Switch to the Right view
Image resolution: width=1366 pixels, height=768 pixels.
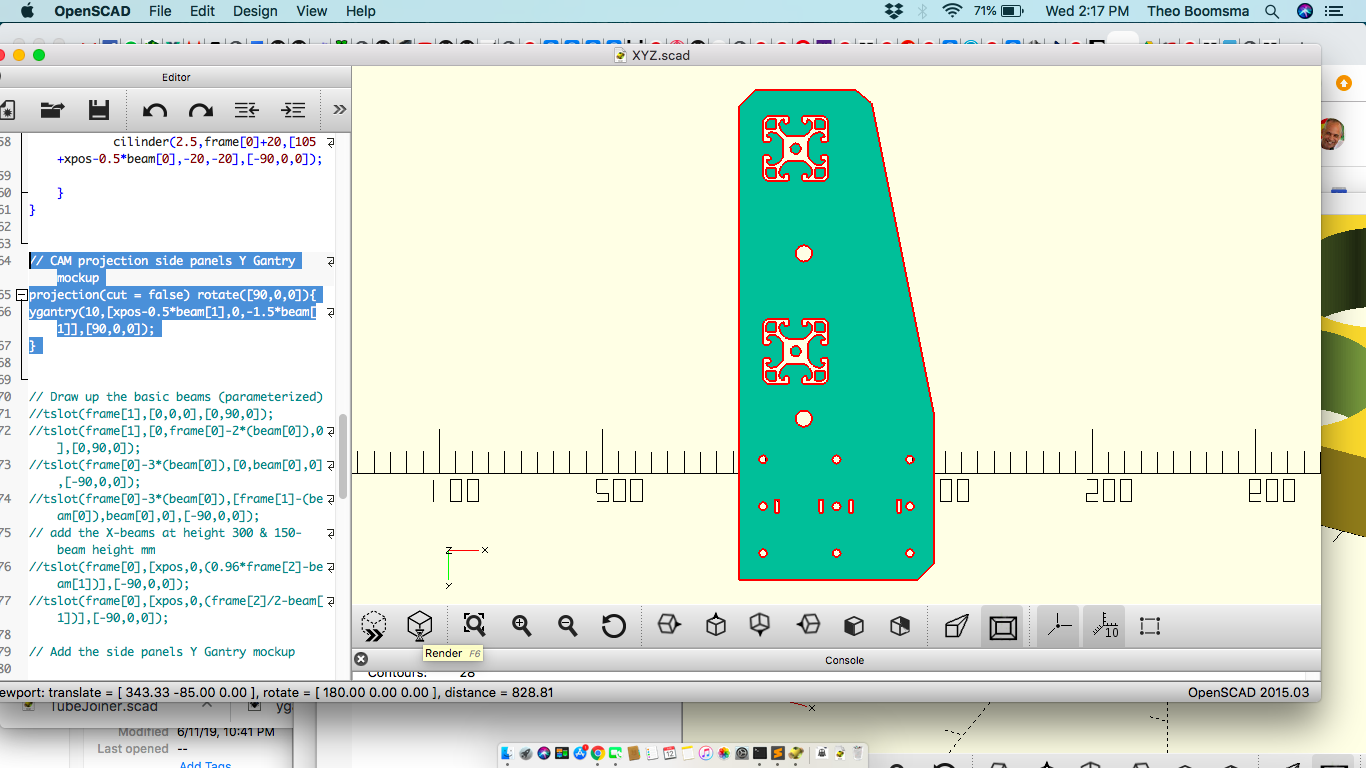coord(669,626)
